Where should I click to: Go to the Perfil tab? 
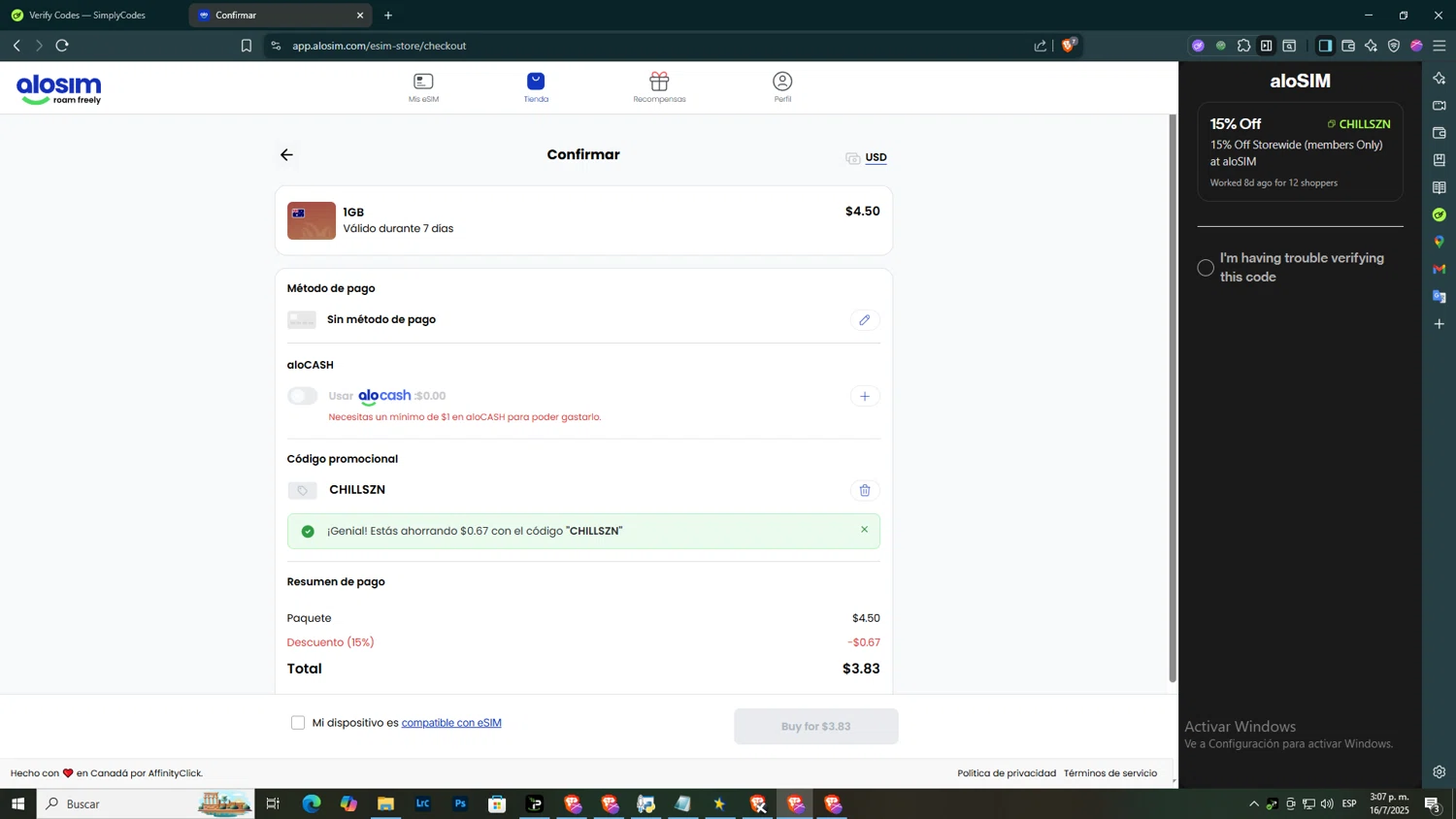point(782,87)
